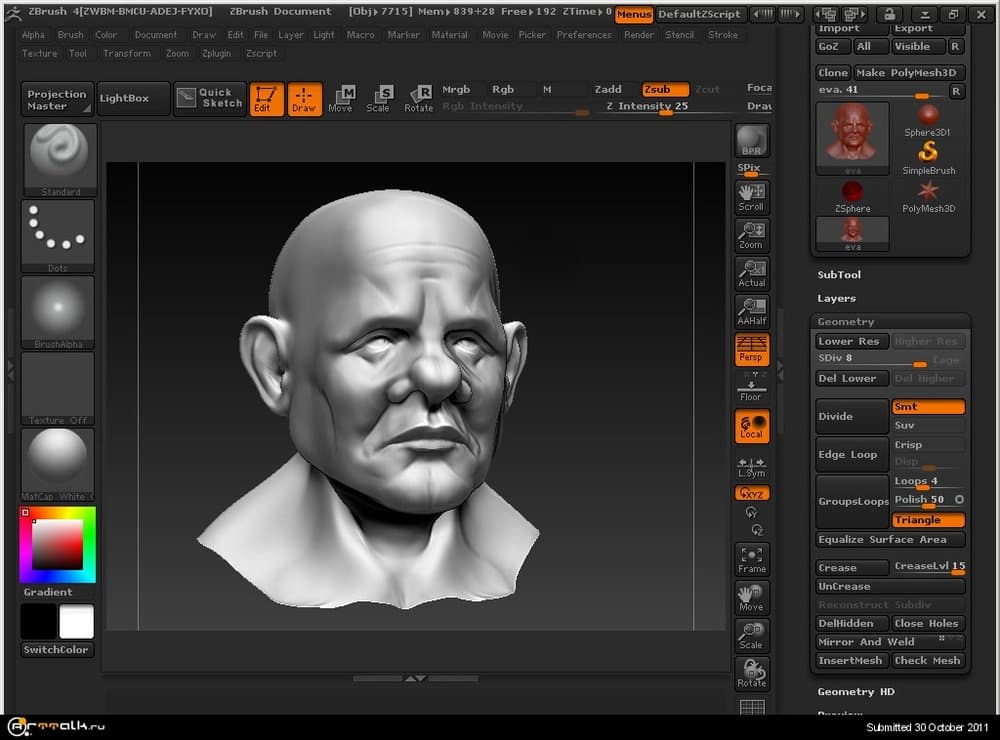This screenshot has height=740, width=1000.
Task: Toggle Persp perspective mode
Action: (x=751, y=349)
